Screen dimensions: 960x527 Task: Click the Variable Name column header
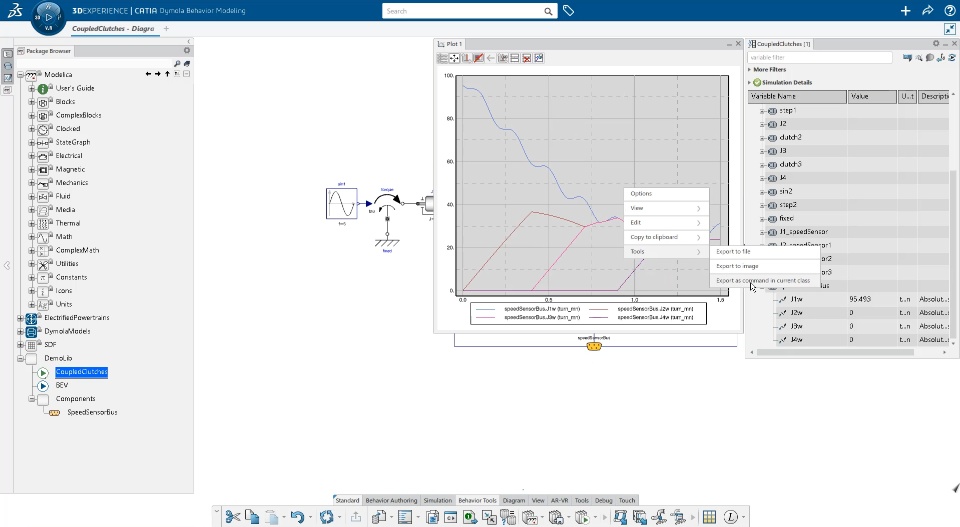pos(797,96)
